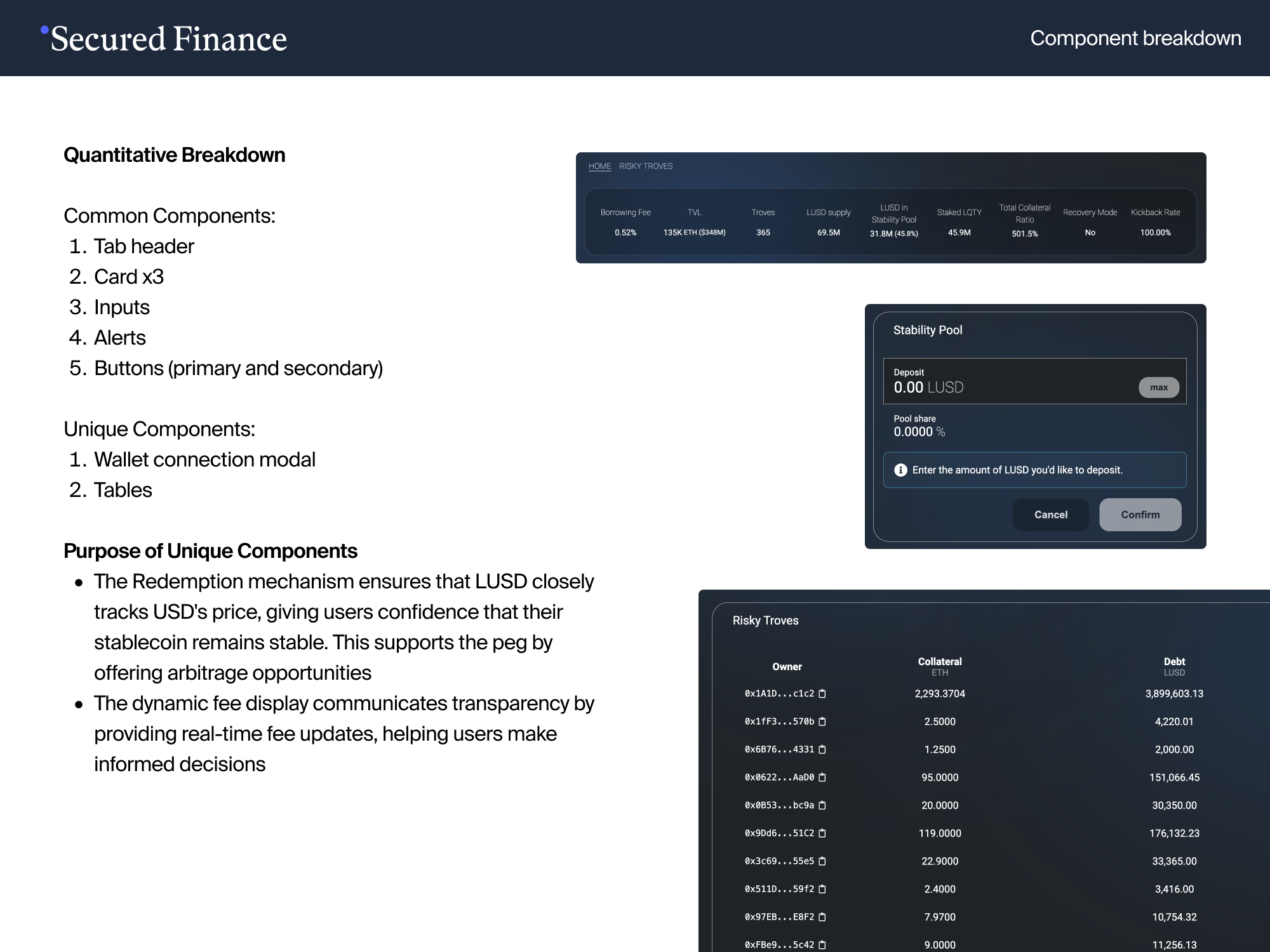Image resolution: width=1270 pixels, height=952 pixels.
Task: Cancel the Stability Pool deposit
Action: click(1051, 515)
